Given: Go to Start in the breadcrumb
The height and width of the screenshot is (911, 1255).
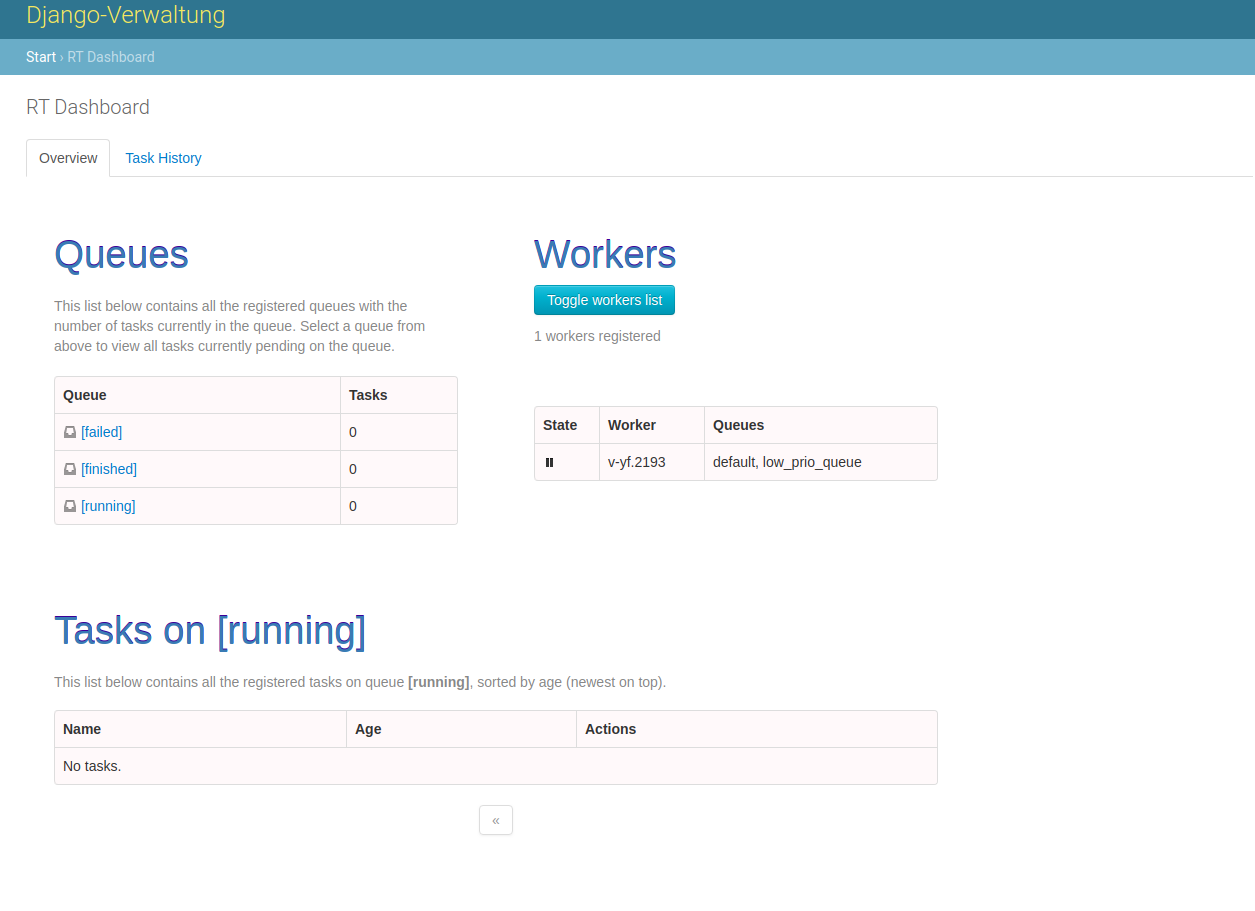Looking at the screenshot, I should pos(41,57).
